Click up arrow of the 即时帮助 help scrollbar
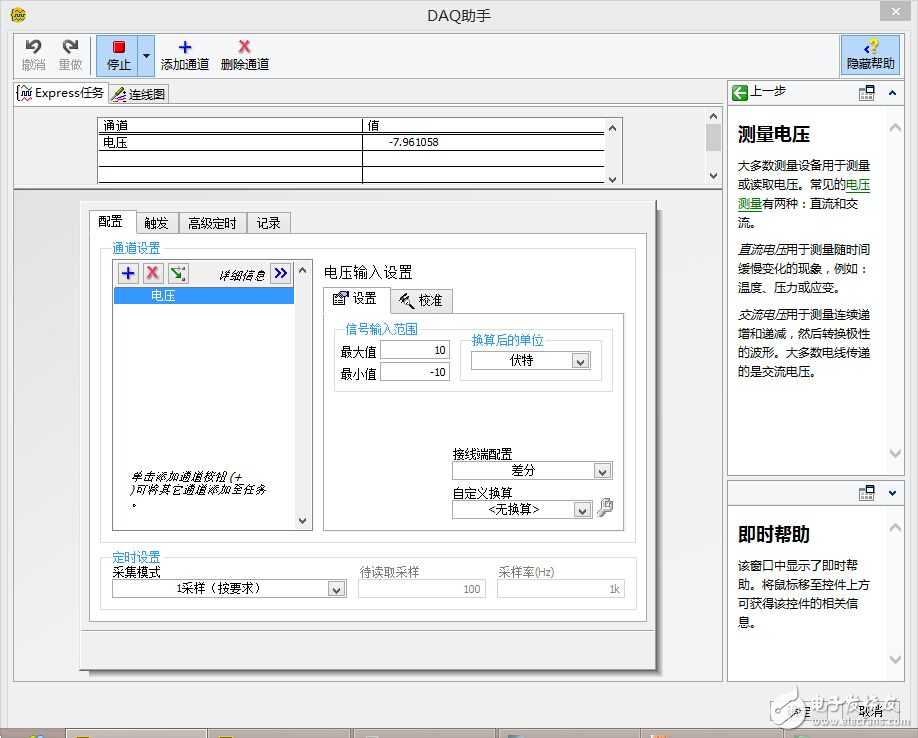918x738 pixels. tap(895, 528)
